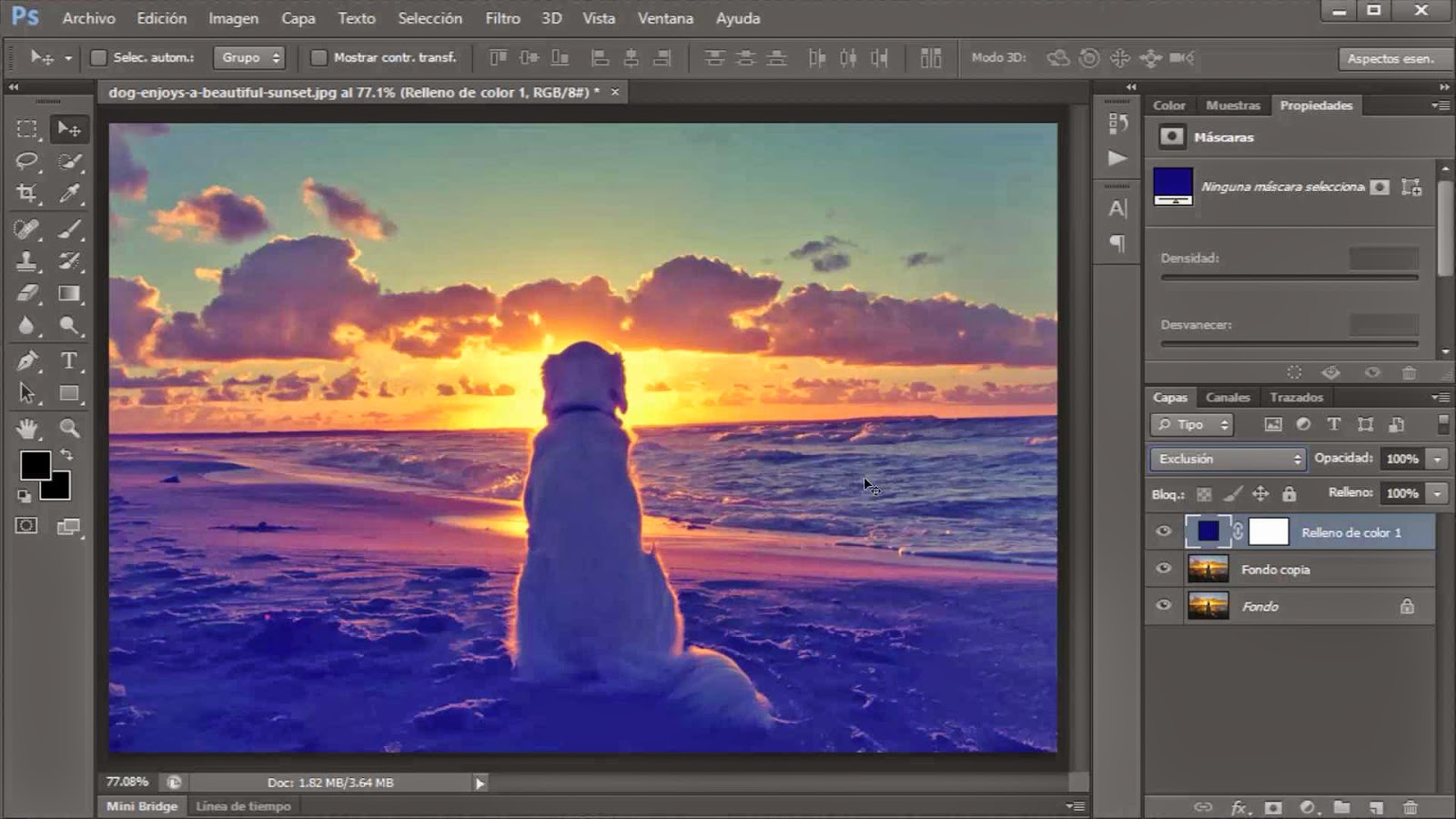Select the Eyedropper tool
Screen dimensions: 1456x819
69,194
